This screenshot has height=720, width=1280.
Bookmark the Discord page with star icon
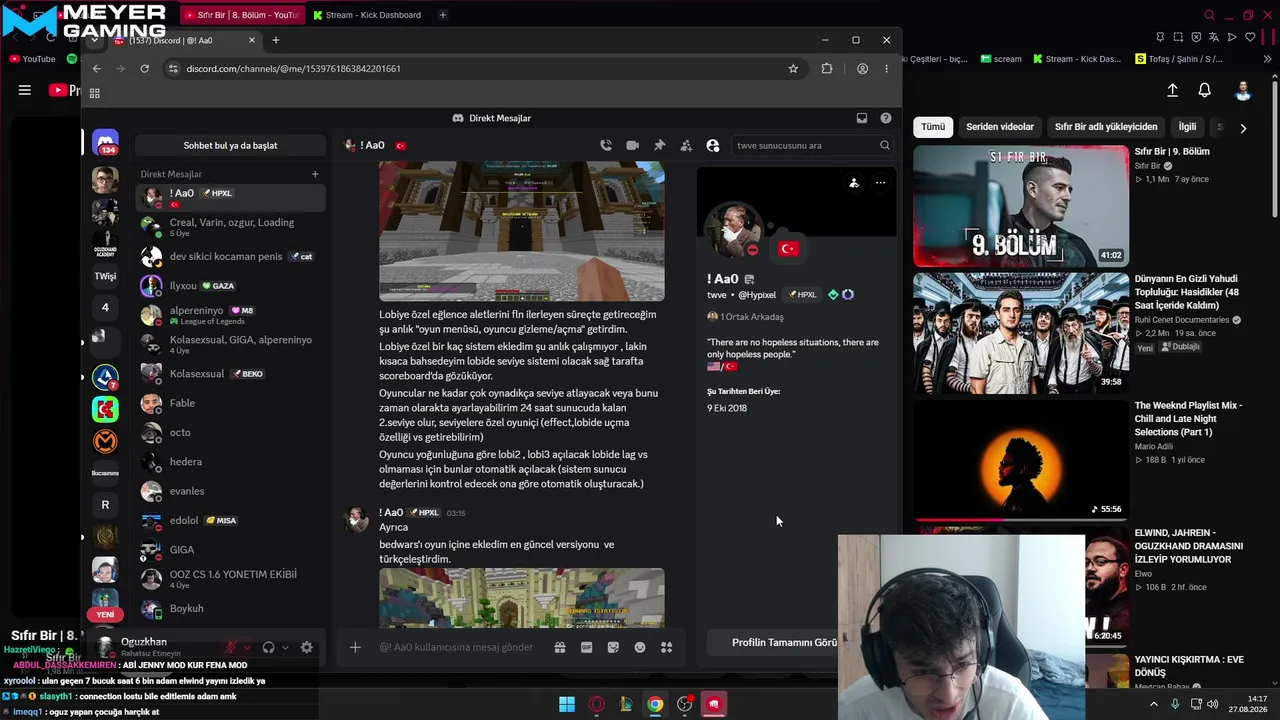pyautogui.click(x=793, y=68)
